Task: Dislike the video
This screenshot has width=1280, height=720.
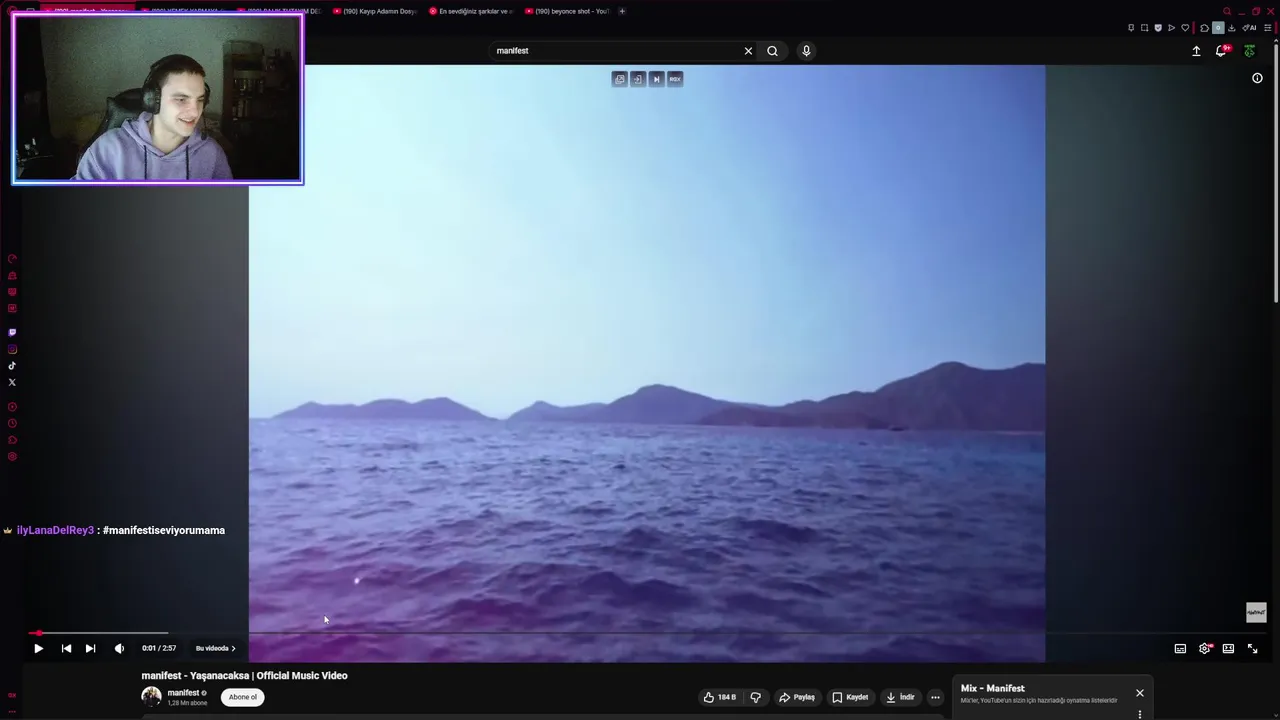Action: 756,697
